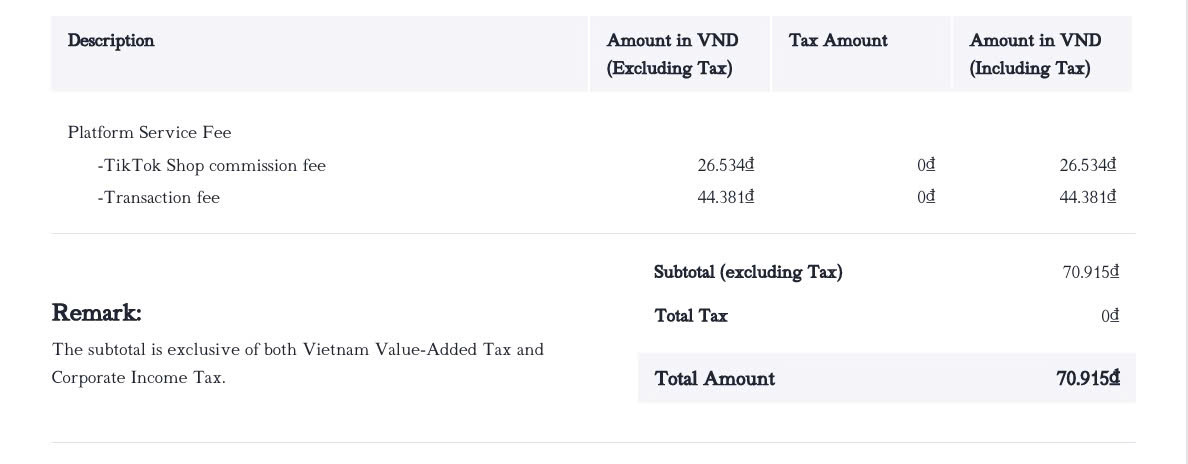Select the Amount in VND (Including Tax) header
Viewport: 1188px width, 464px height.
[x=1035, y=55]
